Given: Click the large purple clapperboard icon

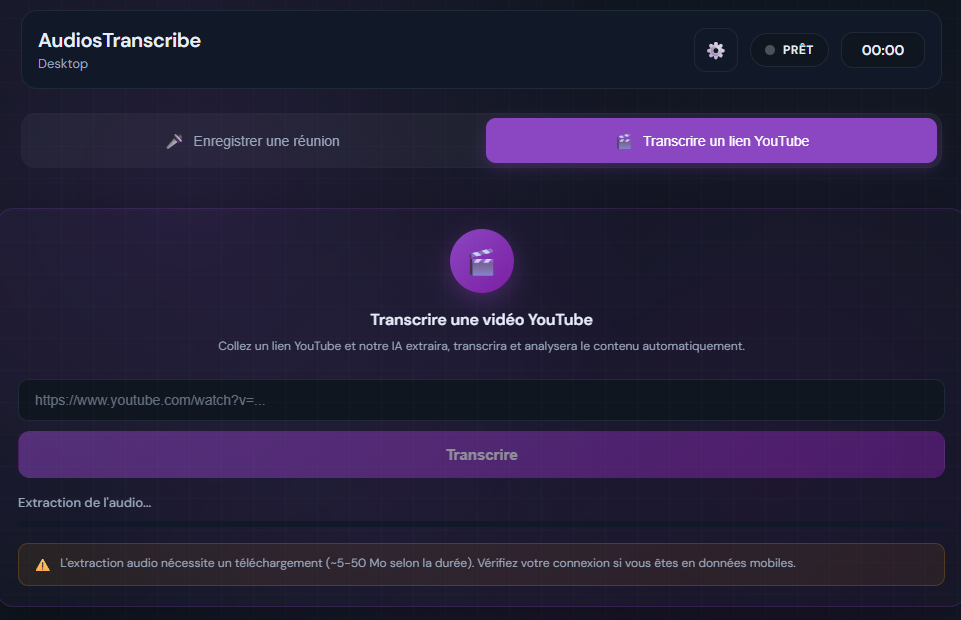Looking at the screenshot, I should pos(481,260).
